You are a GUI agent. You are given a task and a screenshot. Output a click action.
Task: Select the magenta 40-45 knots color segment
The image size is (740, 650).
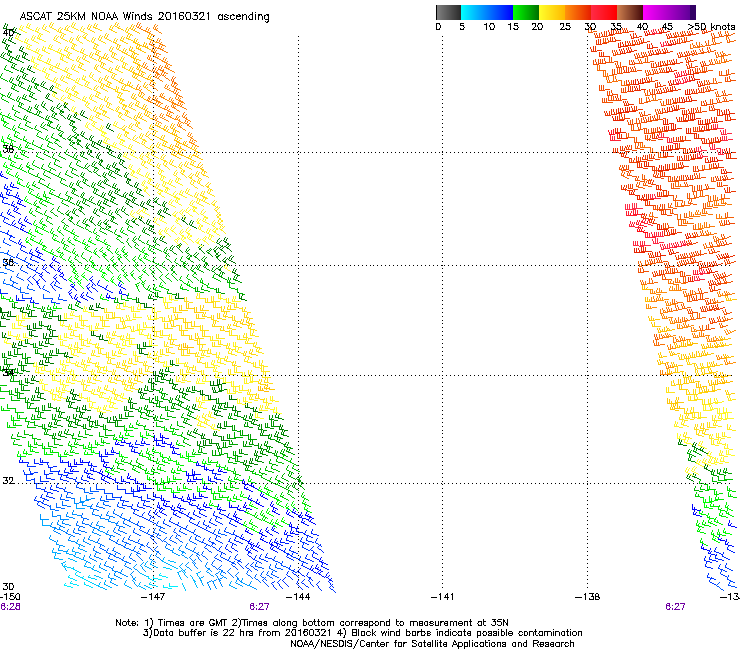[x=655, y=12]
